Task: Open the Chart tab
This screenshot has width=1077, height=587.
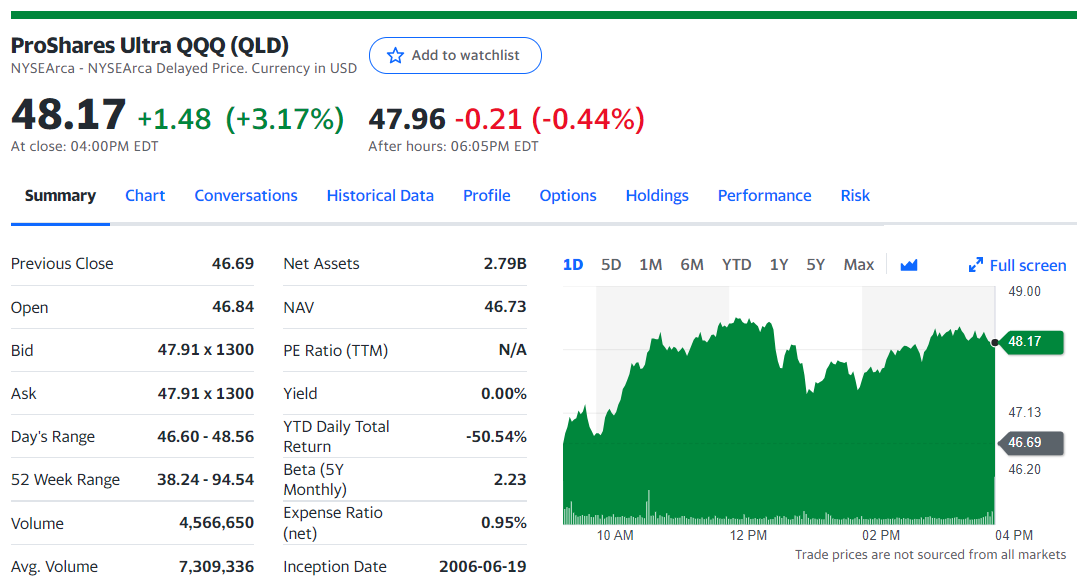Action: 145,196
